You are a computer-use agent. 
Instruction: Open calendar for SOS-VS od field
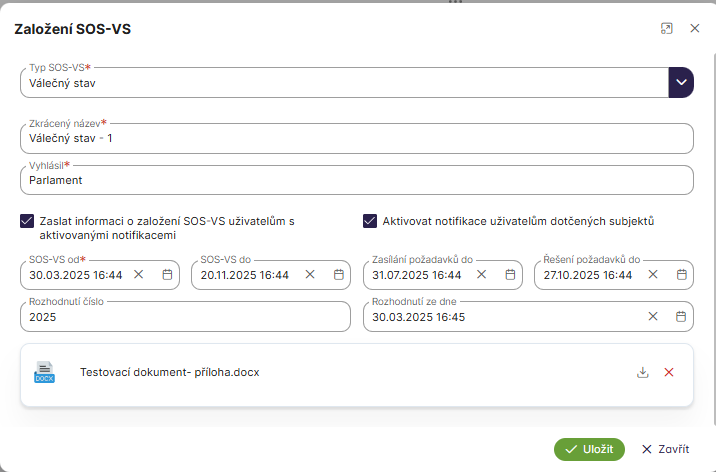click(167, 274)
